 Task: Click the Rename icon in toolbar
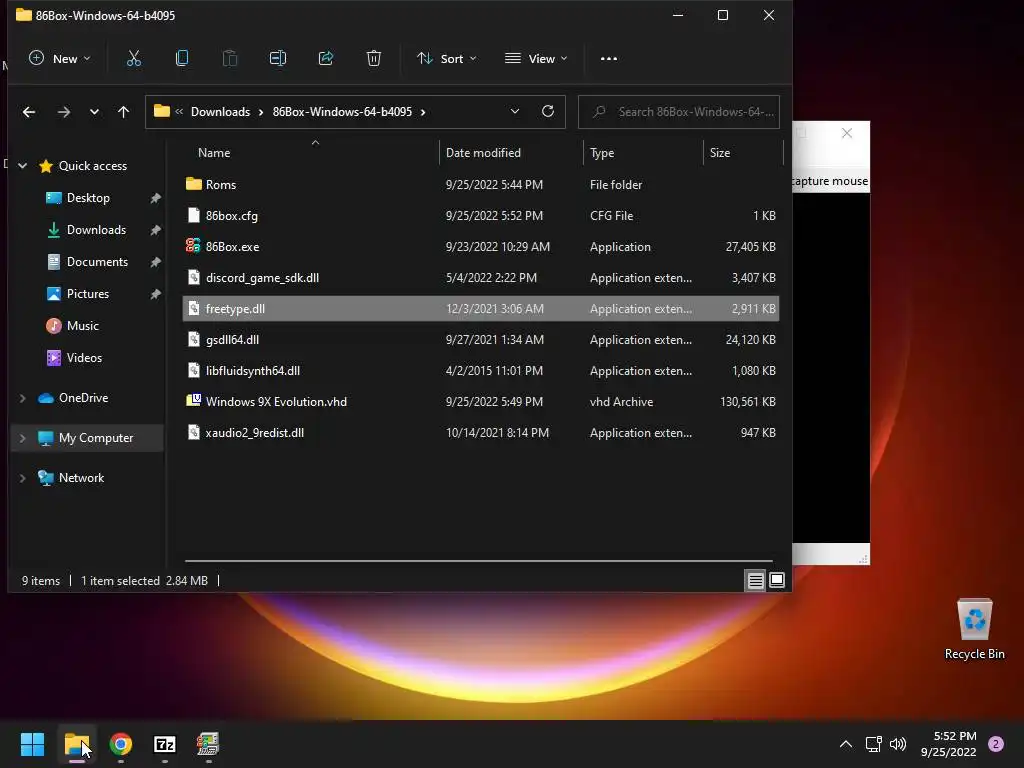point(278,59)
